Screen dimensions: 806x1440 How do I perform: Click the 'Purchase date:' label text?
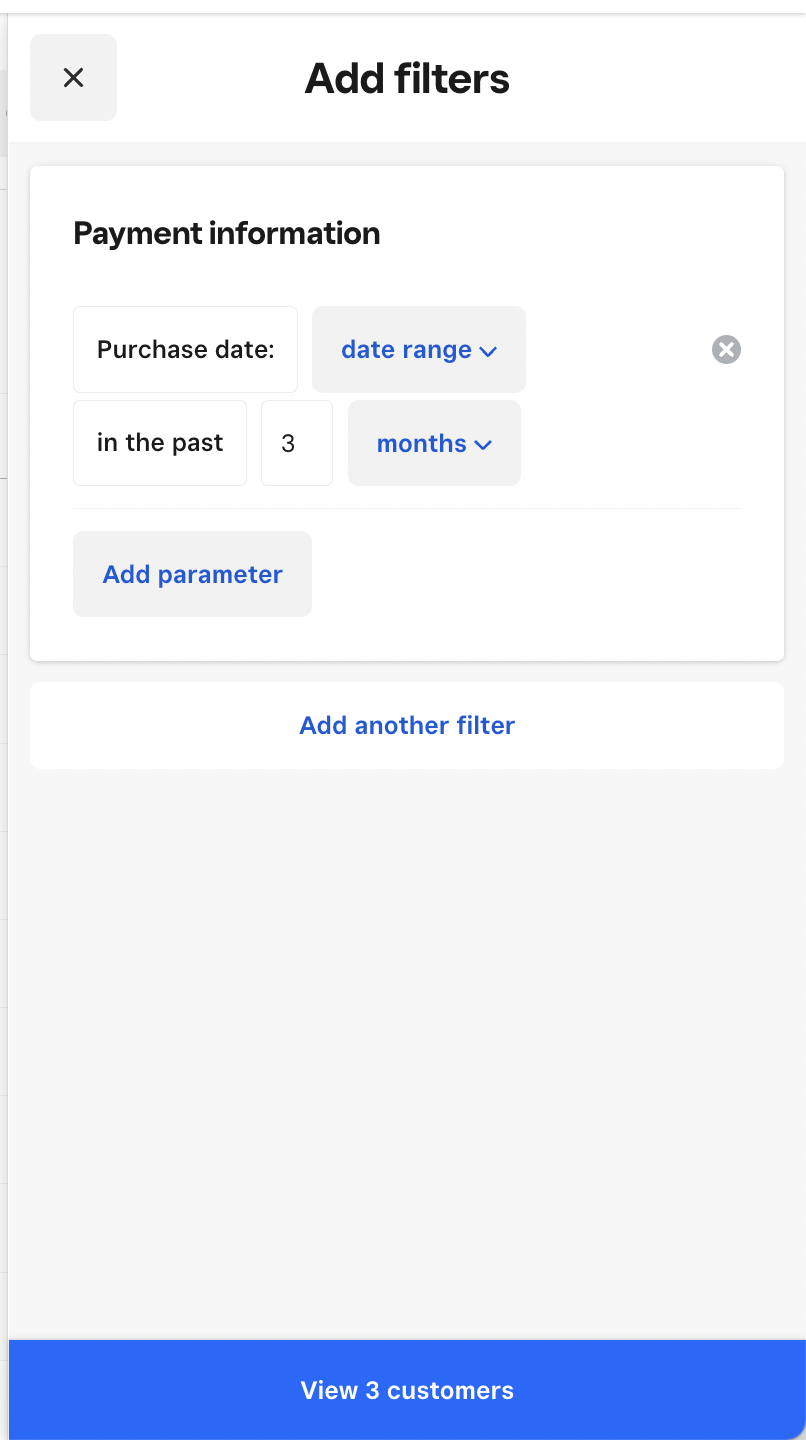185,349
